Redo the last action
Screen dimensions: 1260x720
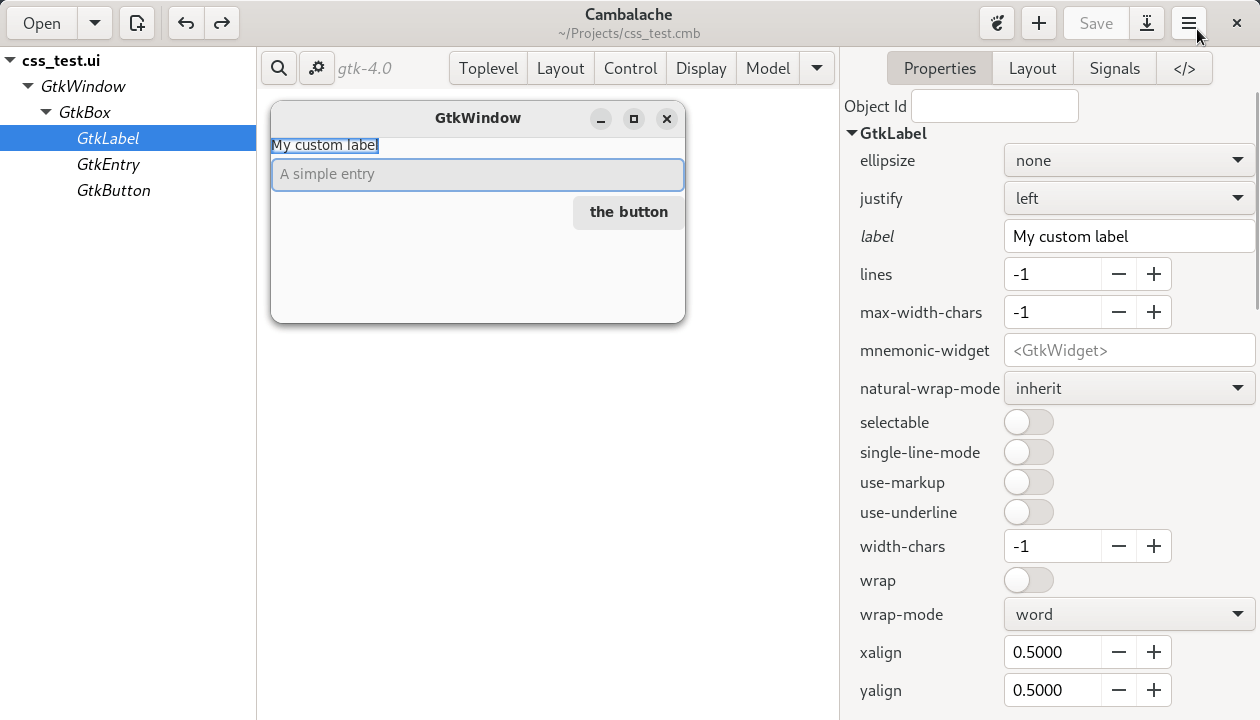(222, 23)
